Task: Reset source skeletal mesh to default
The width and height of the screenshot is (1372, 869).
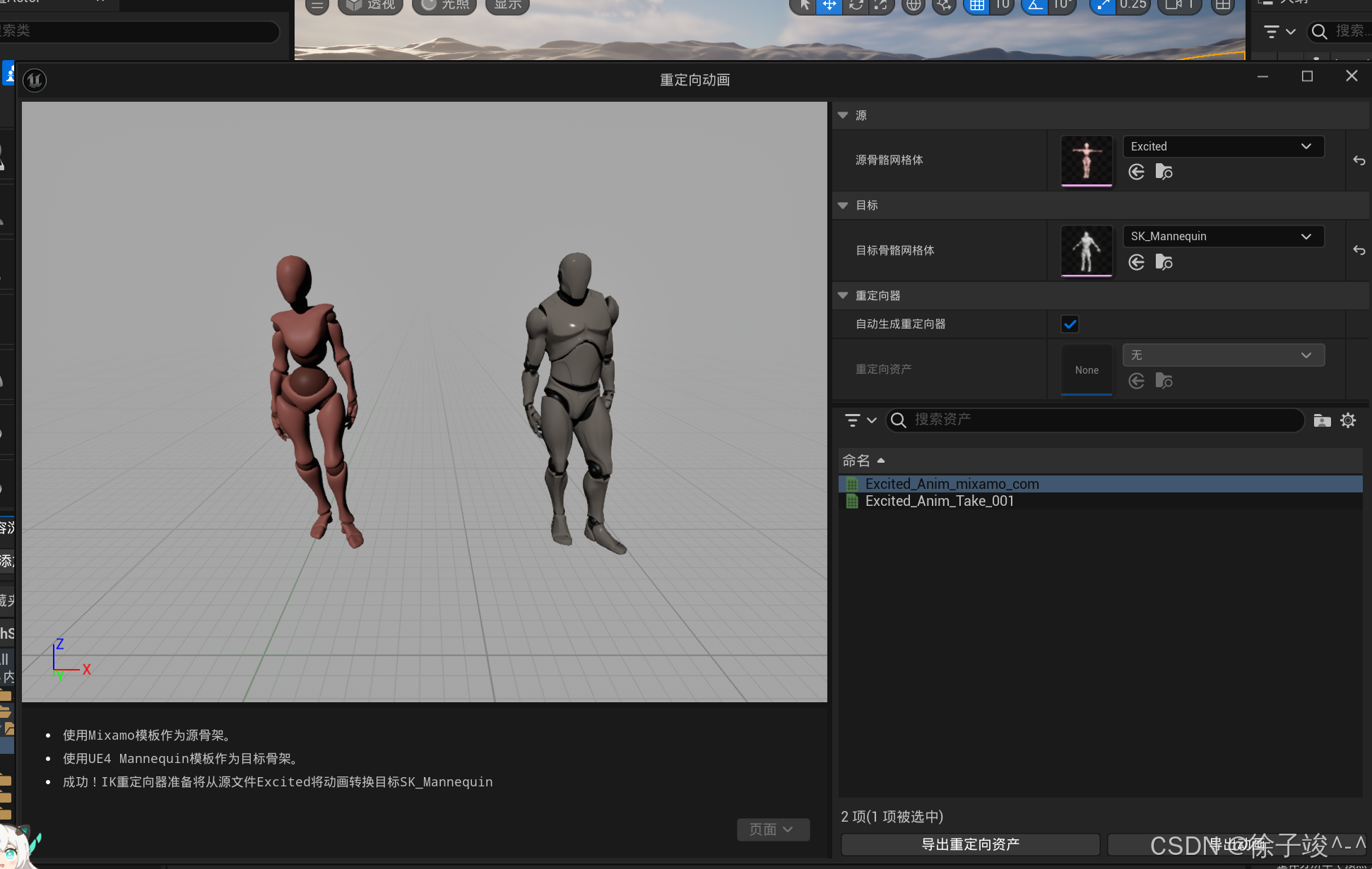Action: point(1359,160)
